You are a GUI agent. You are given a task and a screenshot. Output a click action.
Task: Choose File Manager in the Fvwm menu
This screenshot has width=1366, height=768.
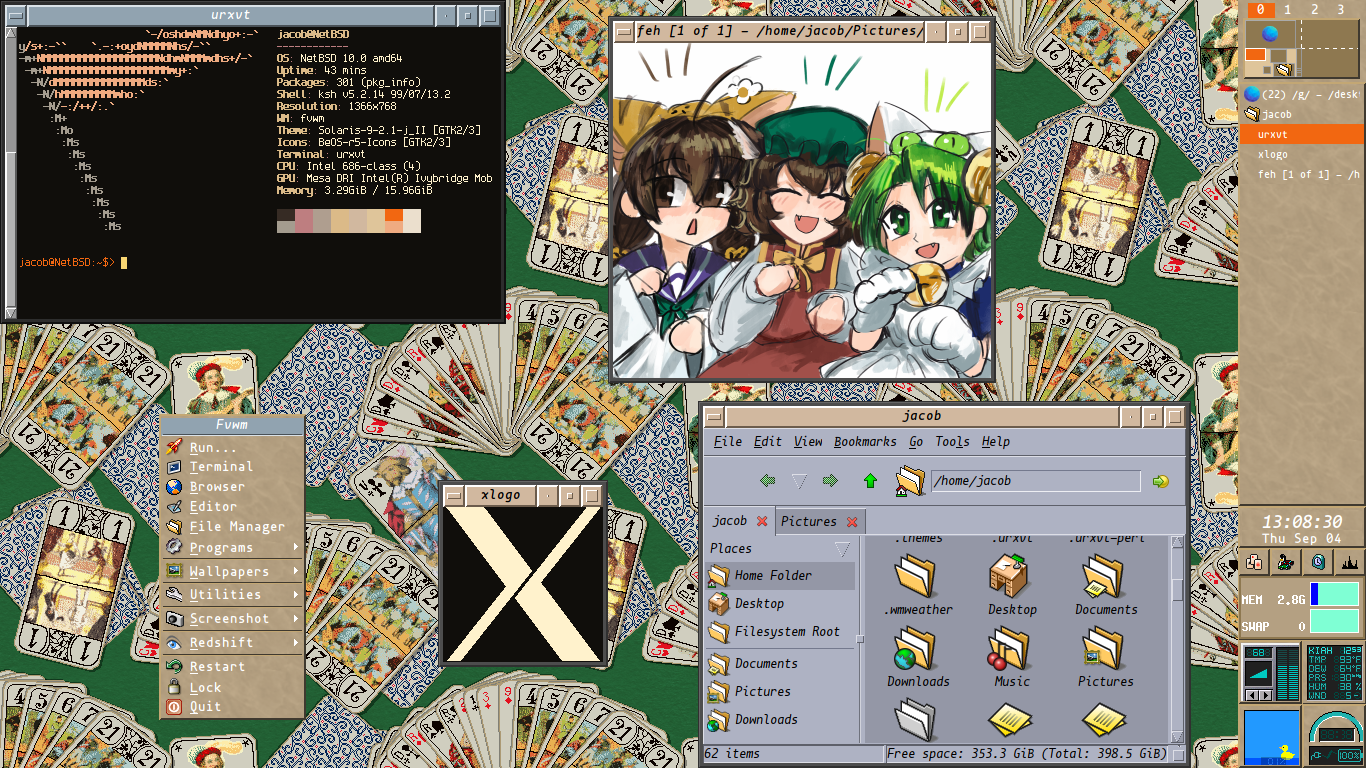click(232, 527)
